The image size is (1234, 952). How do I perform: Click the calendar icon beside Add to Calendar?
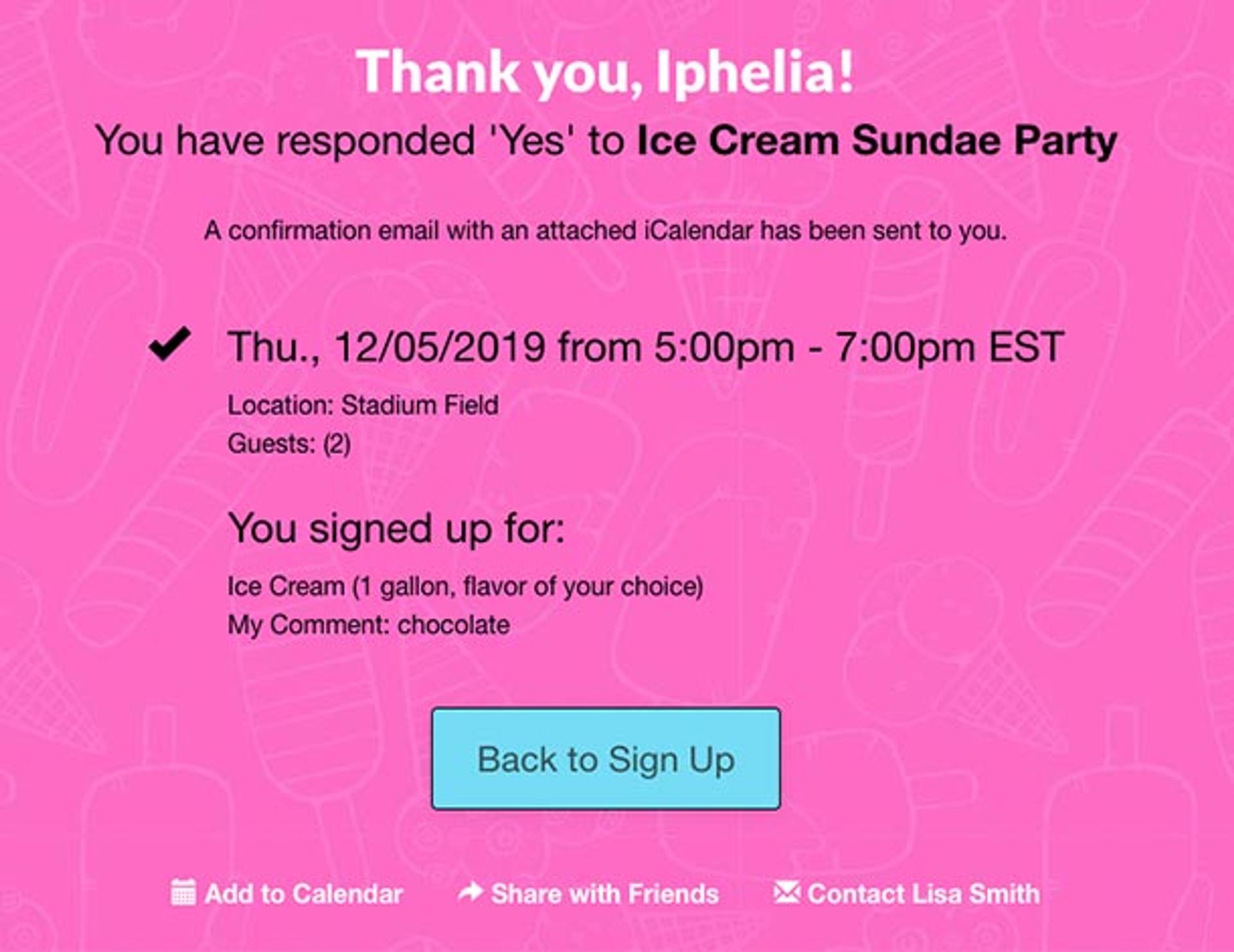(x=183, y=892)
